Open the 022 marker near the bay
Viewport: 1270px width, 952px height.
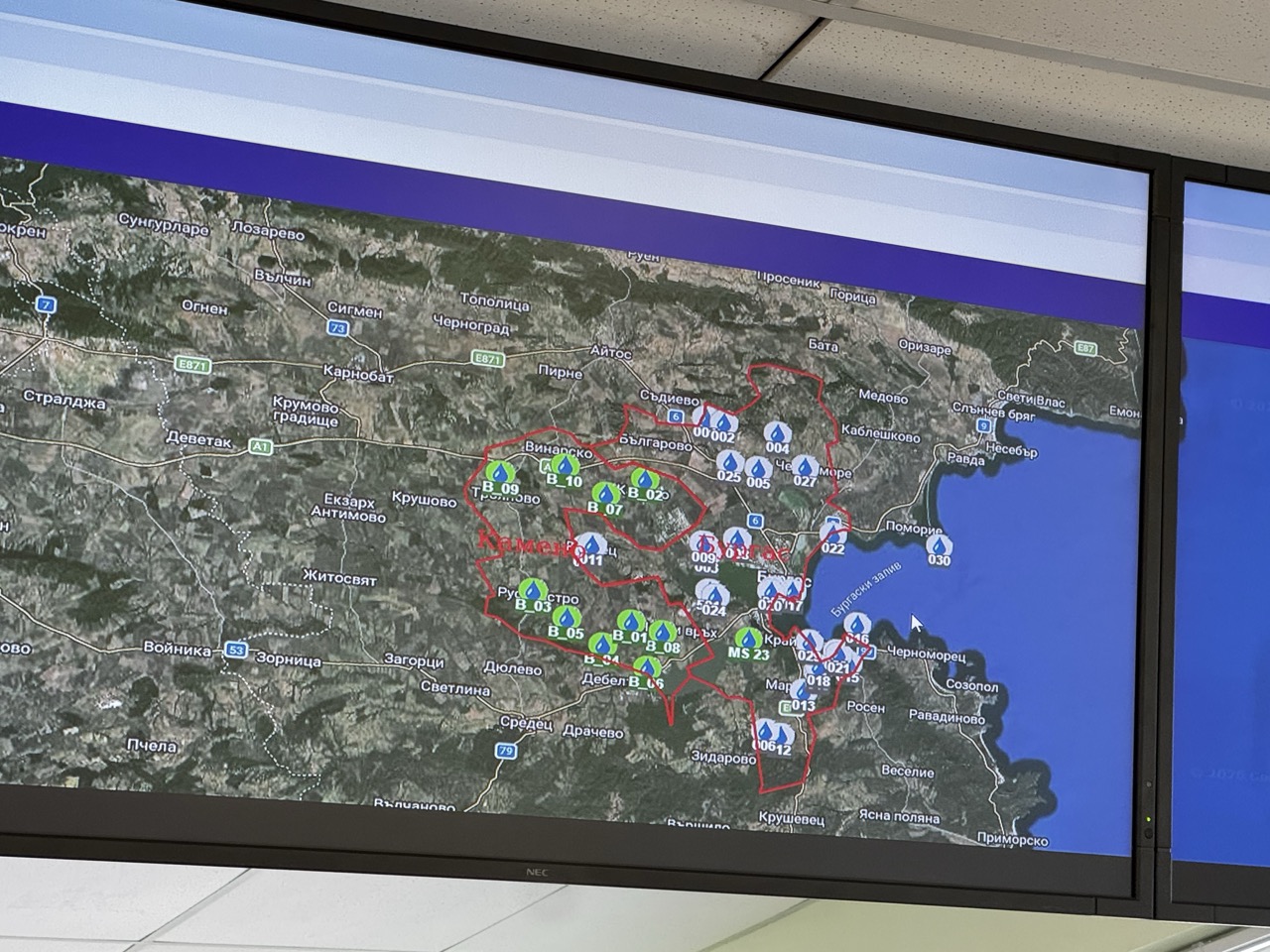pyautogui.click(x=833, y=534)
